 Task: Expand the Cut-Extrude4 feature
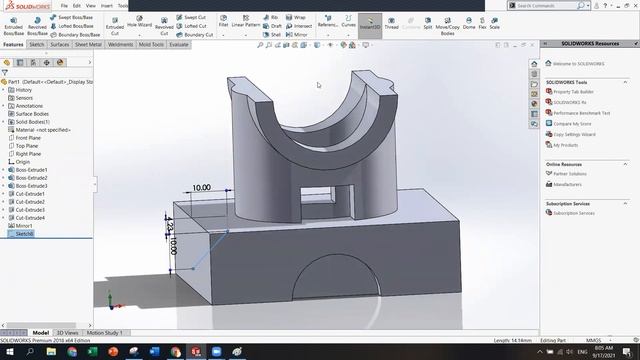(x=4, y=218)
